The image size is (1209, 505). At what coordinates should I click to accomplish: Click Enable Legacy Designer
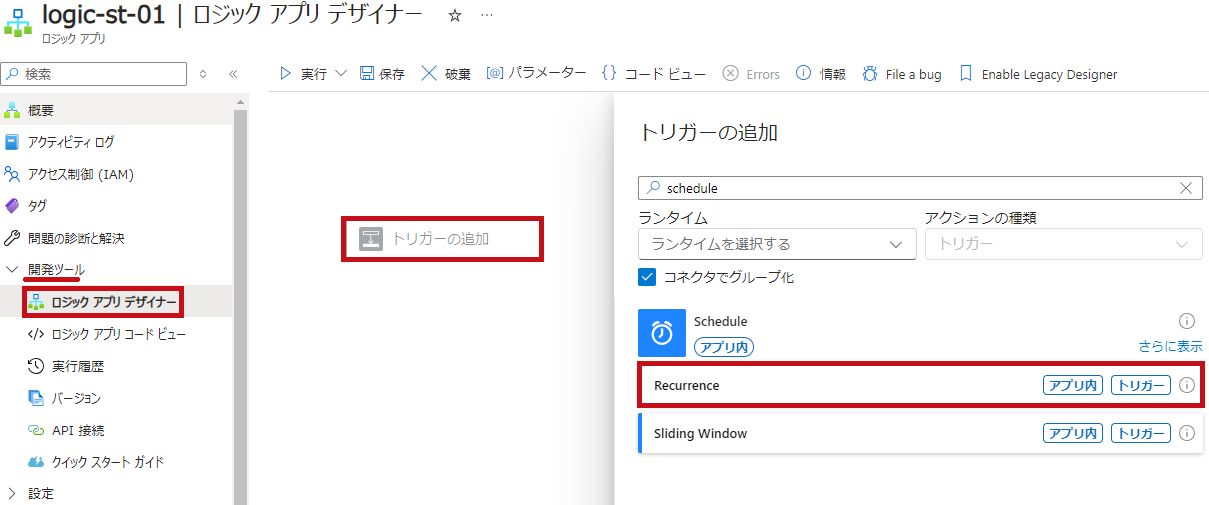click(x=1038, y=74)
